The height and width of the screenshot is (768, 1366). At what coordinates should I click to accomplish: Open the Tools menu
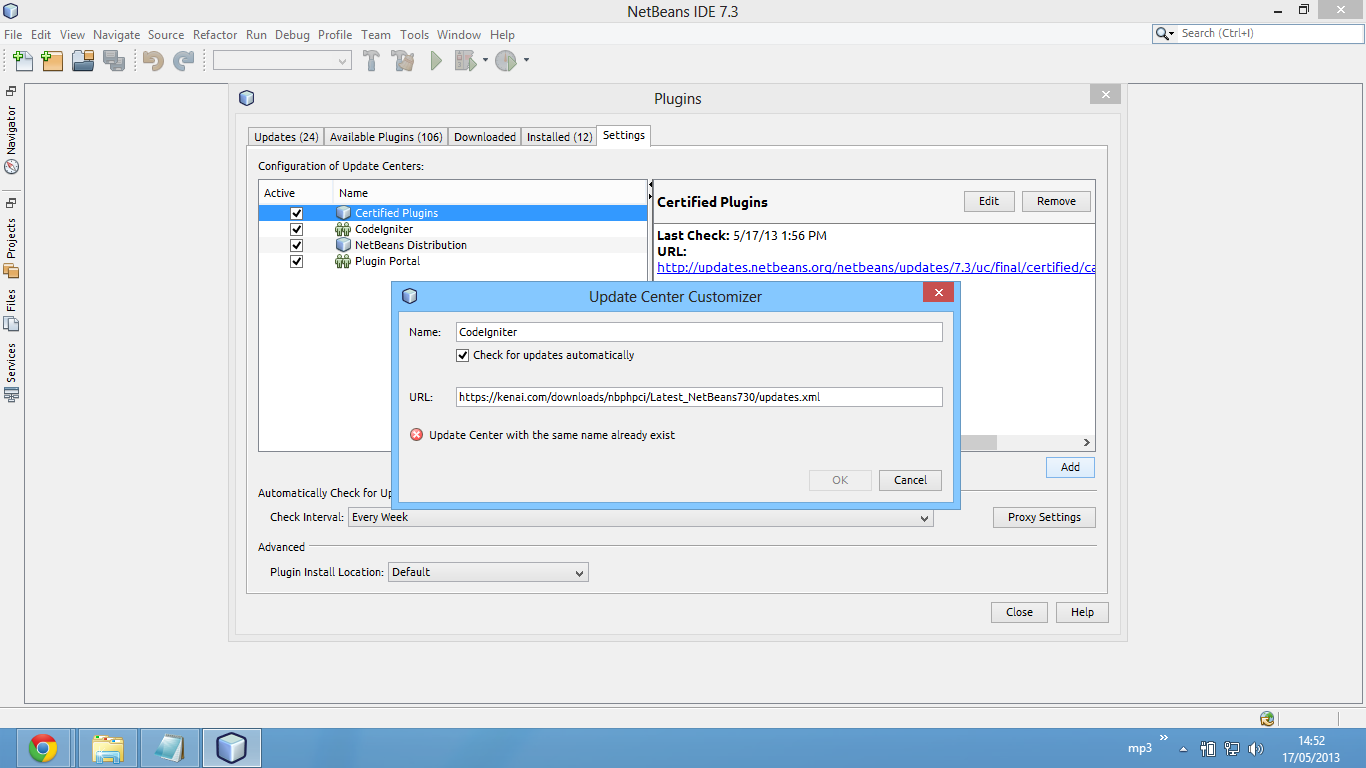(414, 34)
